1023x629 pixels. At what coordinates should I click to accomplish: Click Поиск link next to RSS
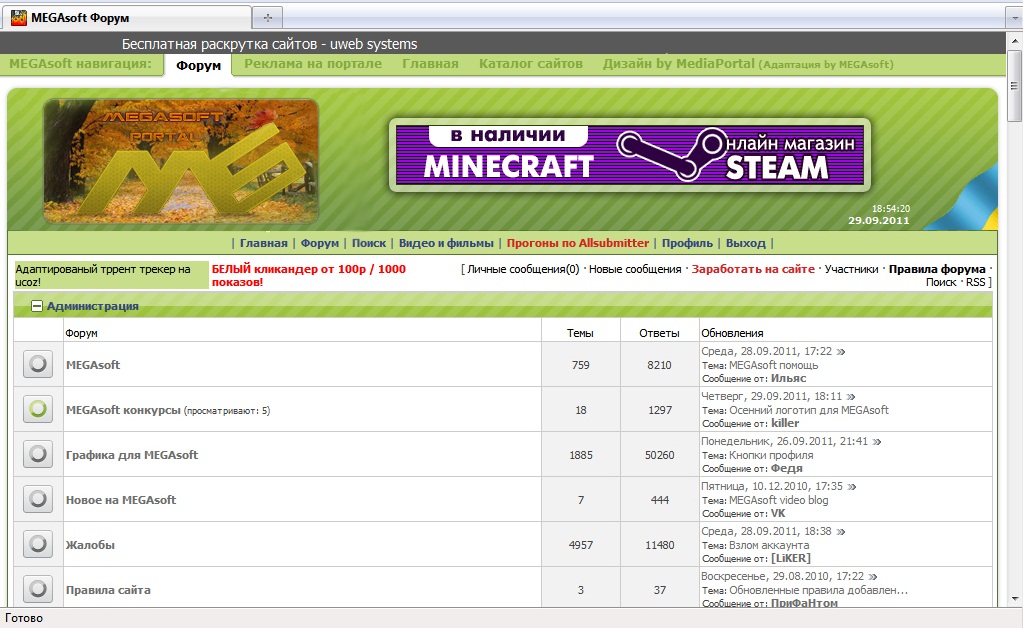click(x=941, y=282)
